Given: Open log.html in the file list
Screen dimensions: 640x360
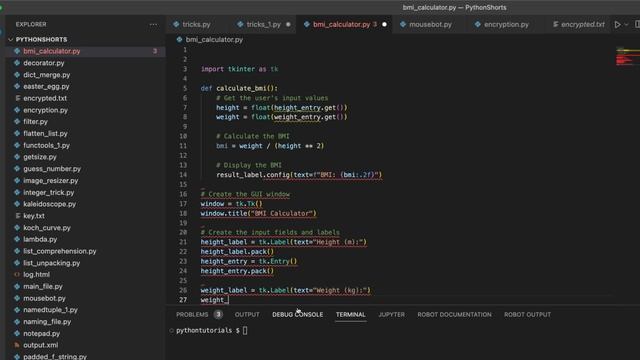Looking at the screenshot, I should click(x=36, y=275).
